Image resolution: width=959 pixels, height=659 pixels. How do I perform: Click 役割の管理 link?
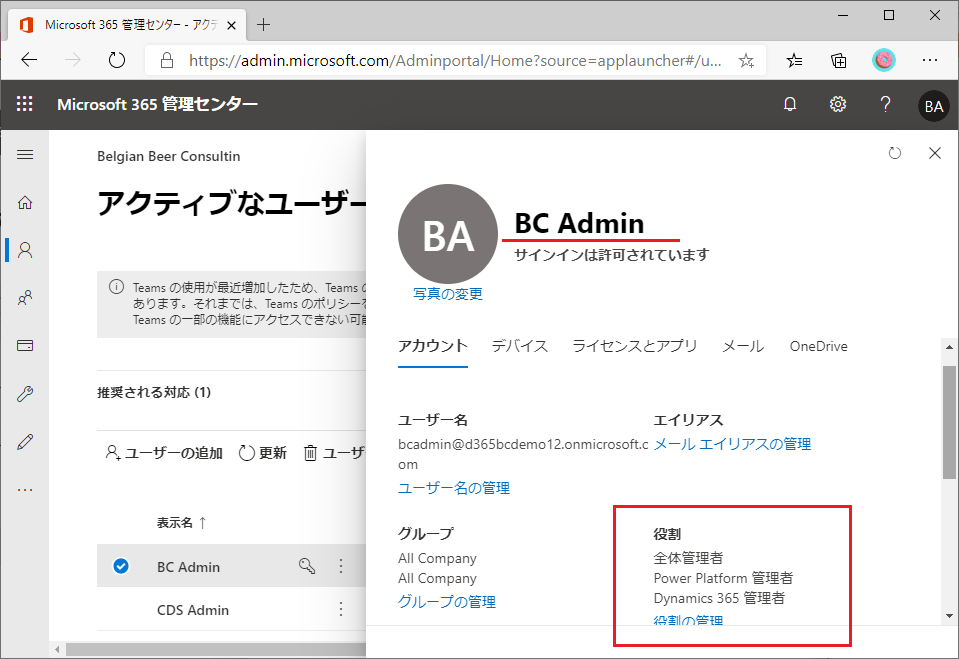688,620
